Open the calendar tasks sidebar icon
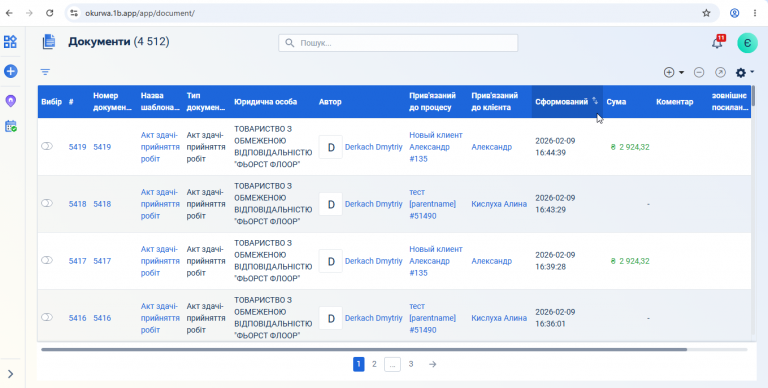Viewport: 768px width, 388px height. pyautogui.click(x=10, y=126)
